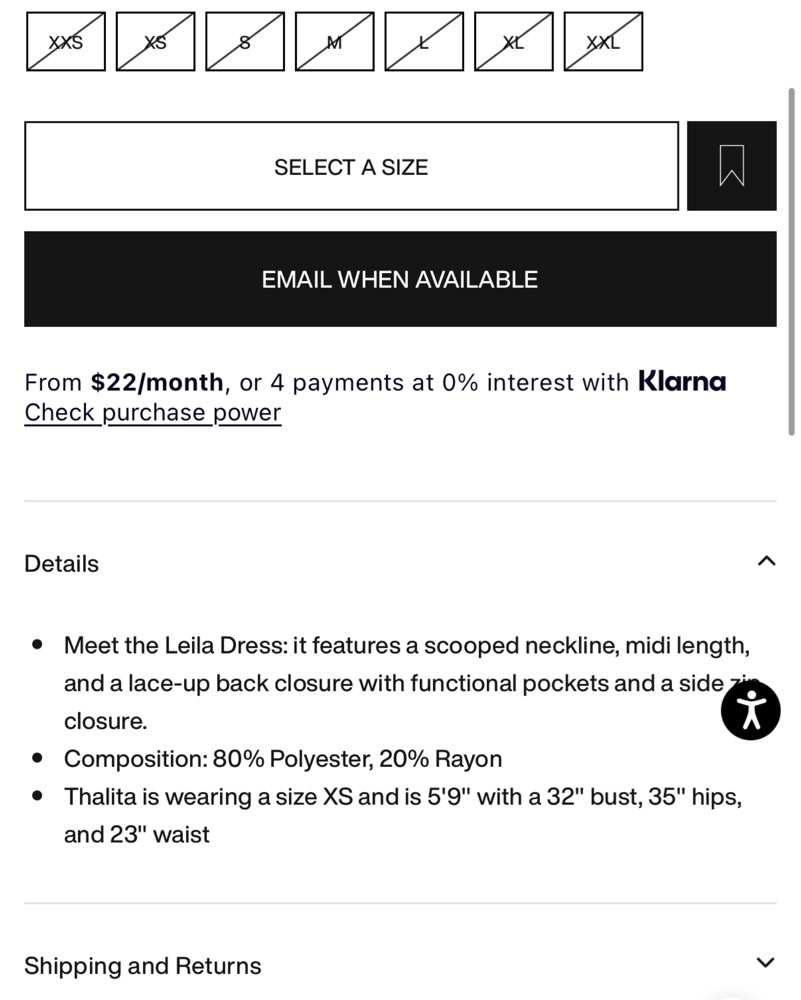Expand Shipping and Returns chevron
The image size is (801, 1000).
pos(766,962)
